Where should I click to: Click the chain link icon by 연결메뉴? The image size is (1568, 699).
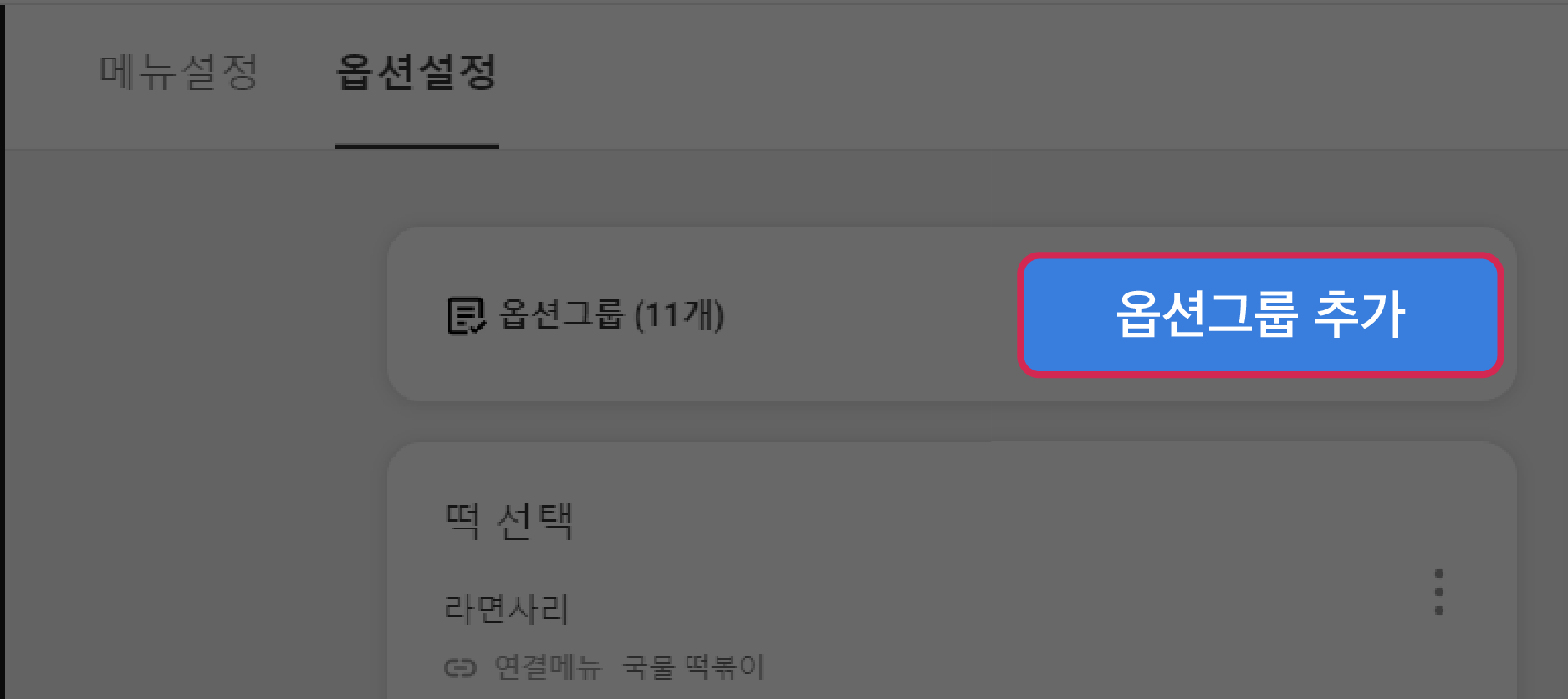(x=460, y=667)
